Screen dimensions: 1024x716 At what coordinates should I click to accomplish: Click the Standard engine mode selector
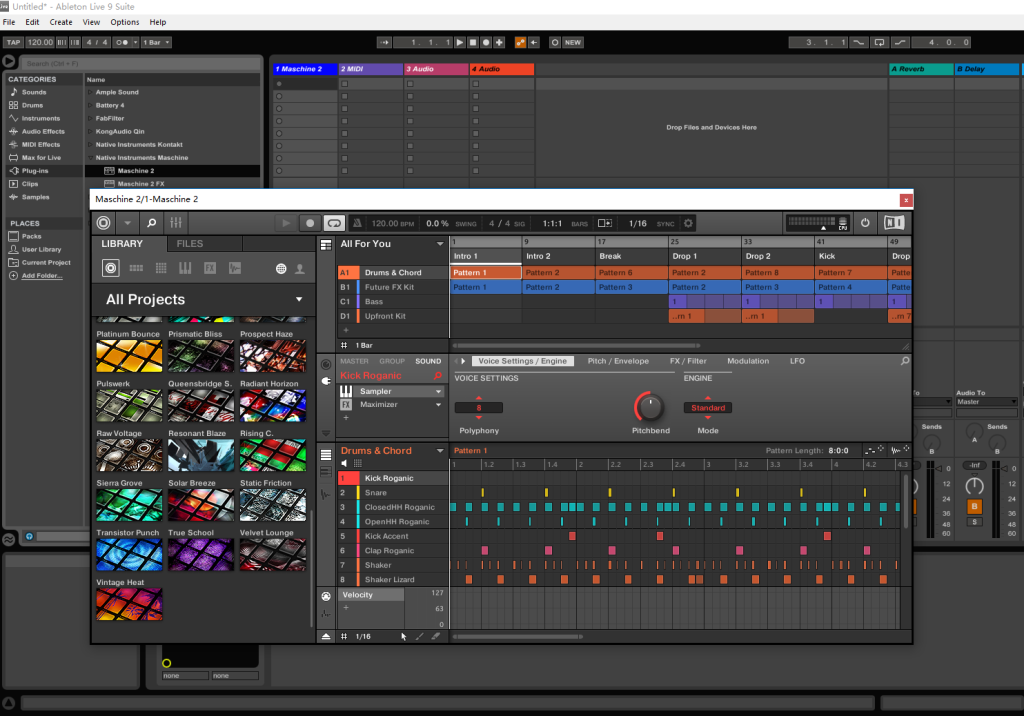pyautogui.click(x=708, y=408)
